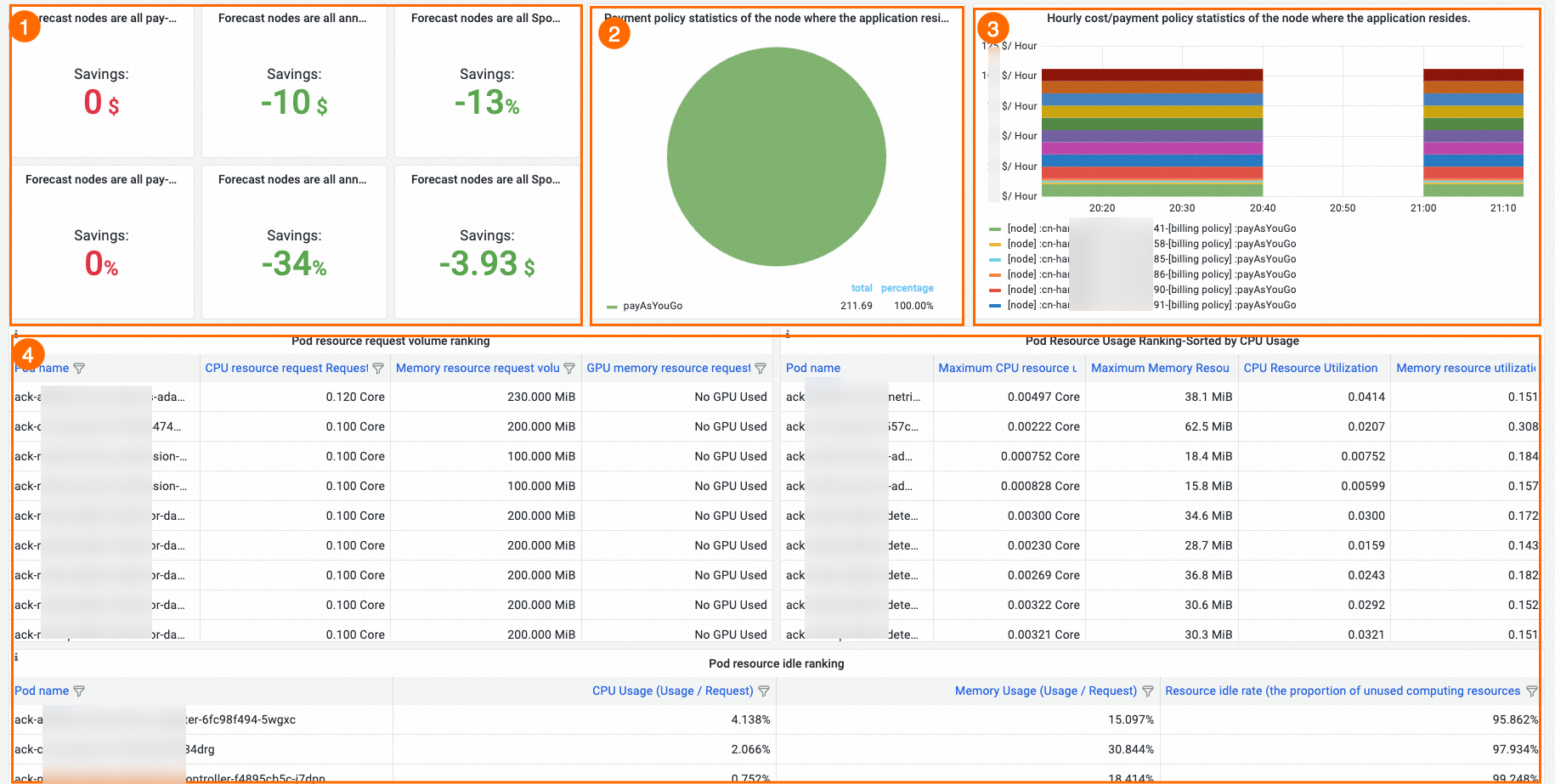Sort pie legend by total header

862,288
